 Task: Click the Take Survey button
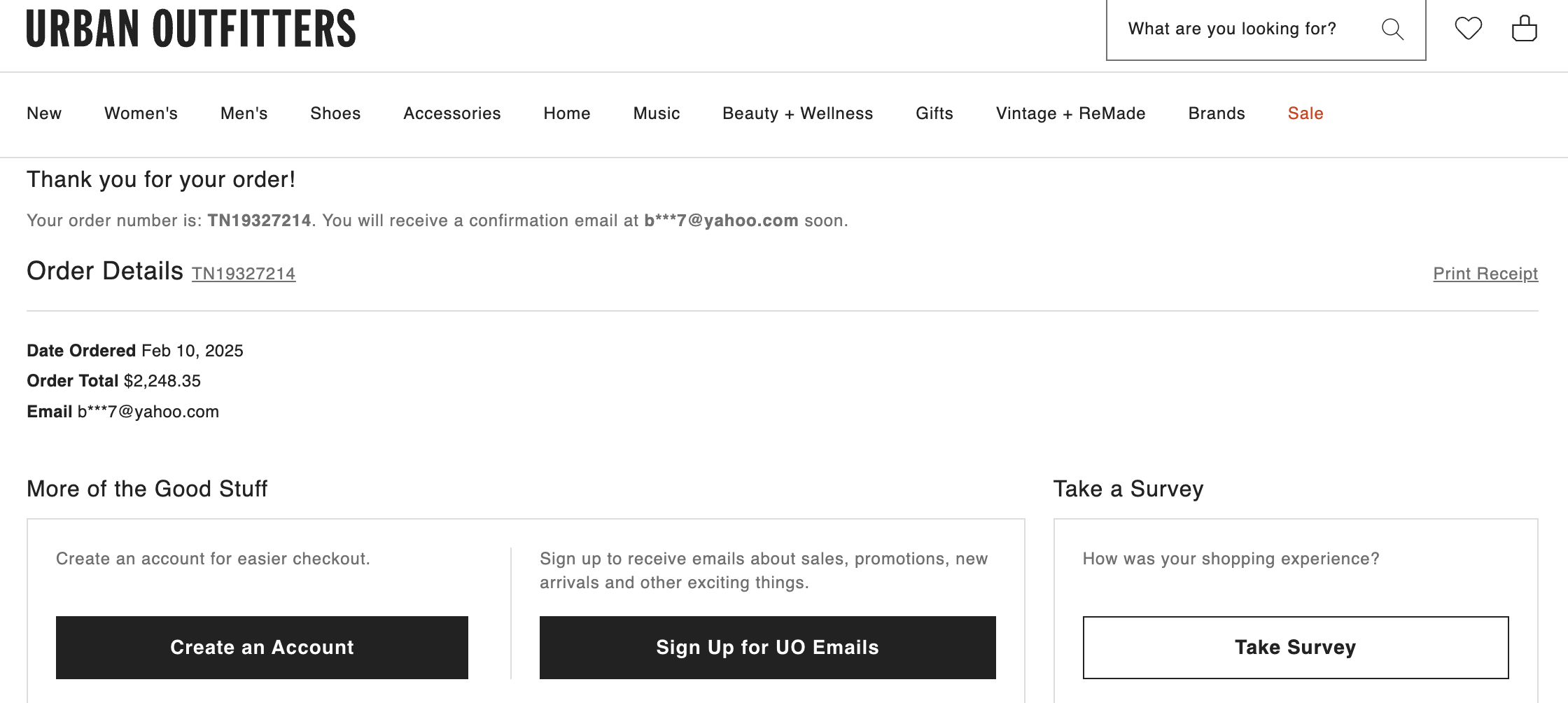pyautogui.click(x=1295, y=648)
